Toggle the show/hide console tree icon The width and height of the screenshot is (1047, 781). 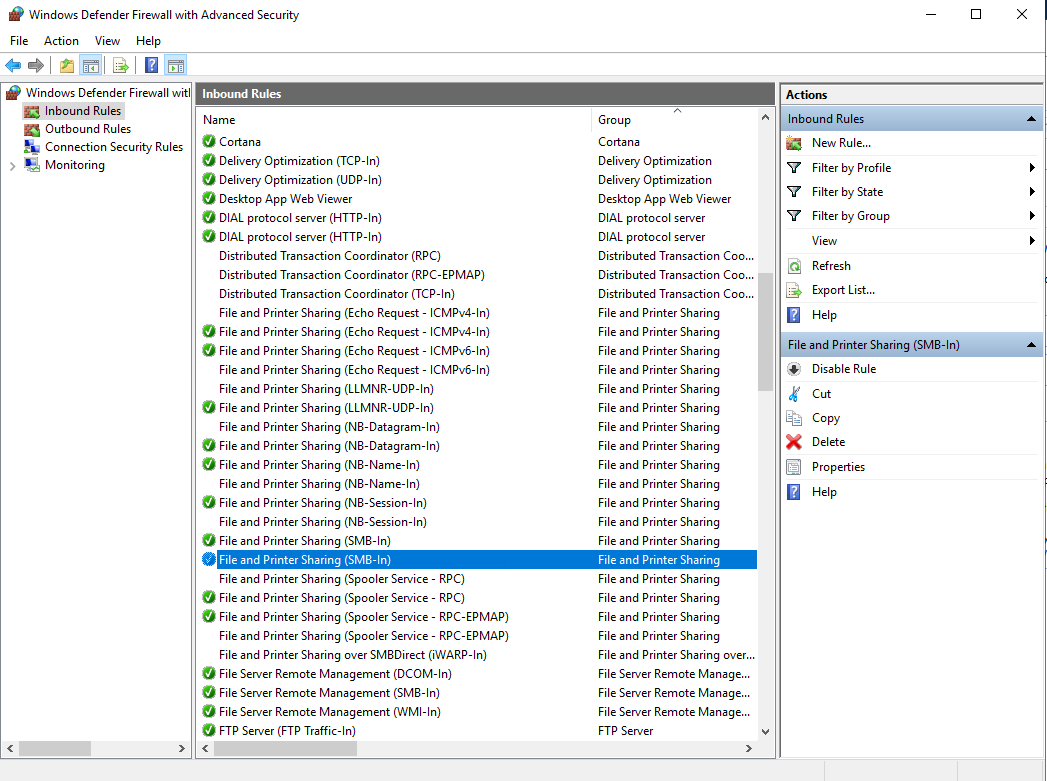pyautogui.click(x=91, y=65)
